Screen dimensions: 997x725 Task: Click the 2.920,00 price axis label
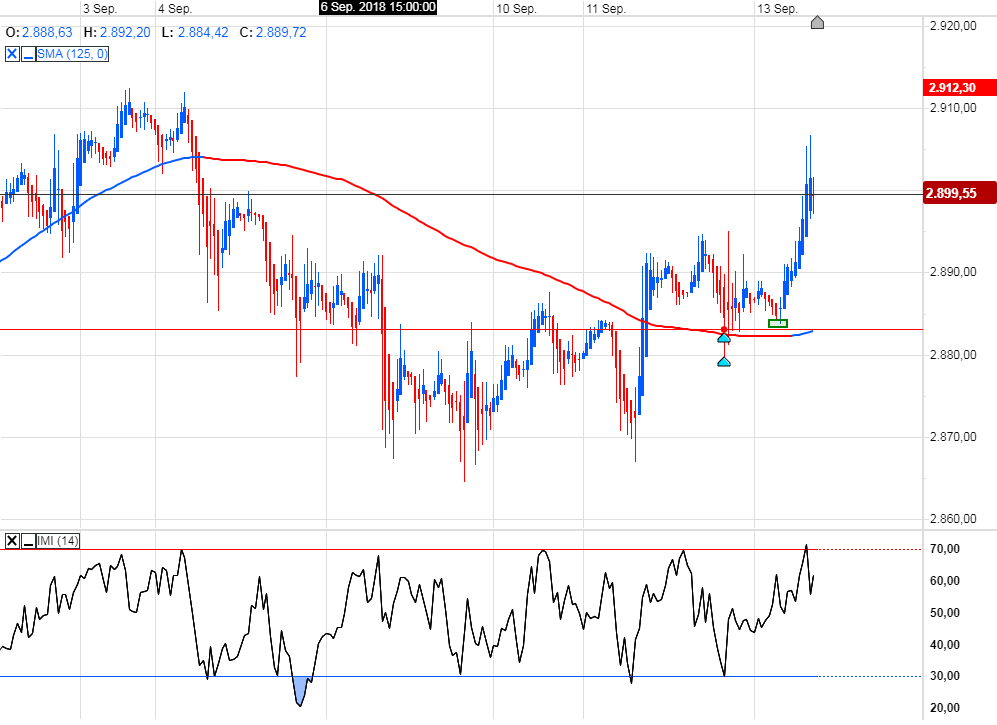click(x=952, y=26)
